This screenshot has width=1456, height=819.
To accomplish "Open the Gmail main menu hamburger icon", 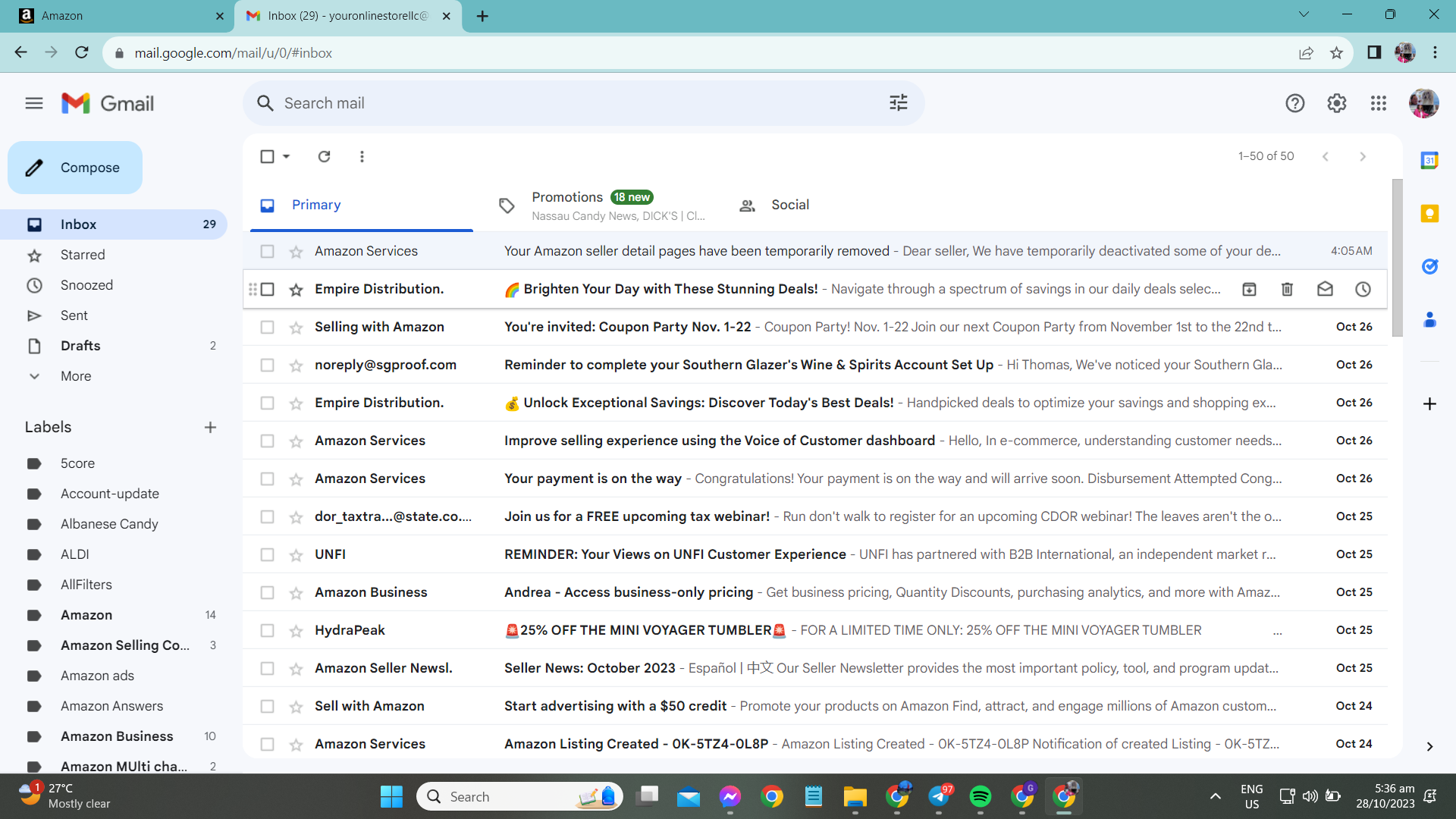I will 34,103.
